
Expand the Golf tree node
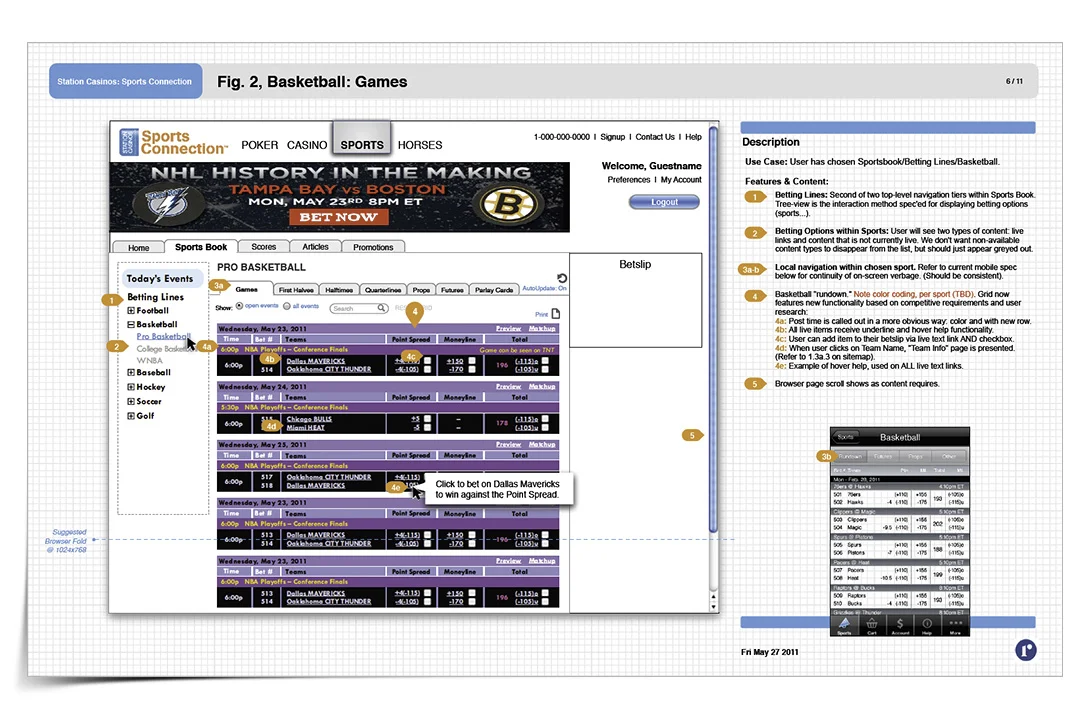[130, 415]
